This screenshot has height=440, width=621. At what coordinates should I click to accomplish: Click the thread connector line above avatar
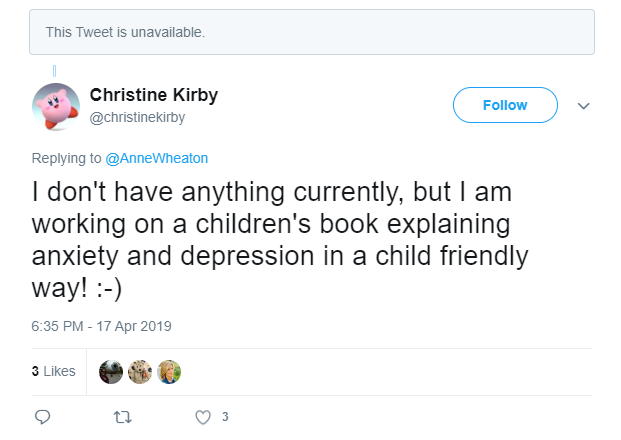point(55,71)
